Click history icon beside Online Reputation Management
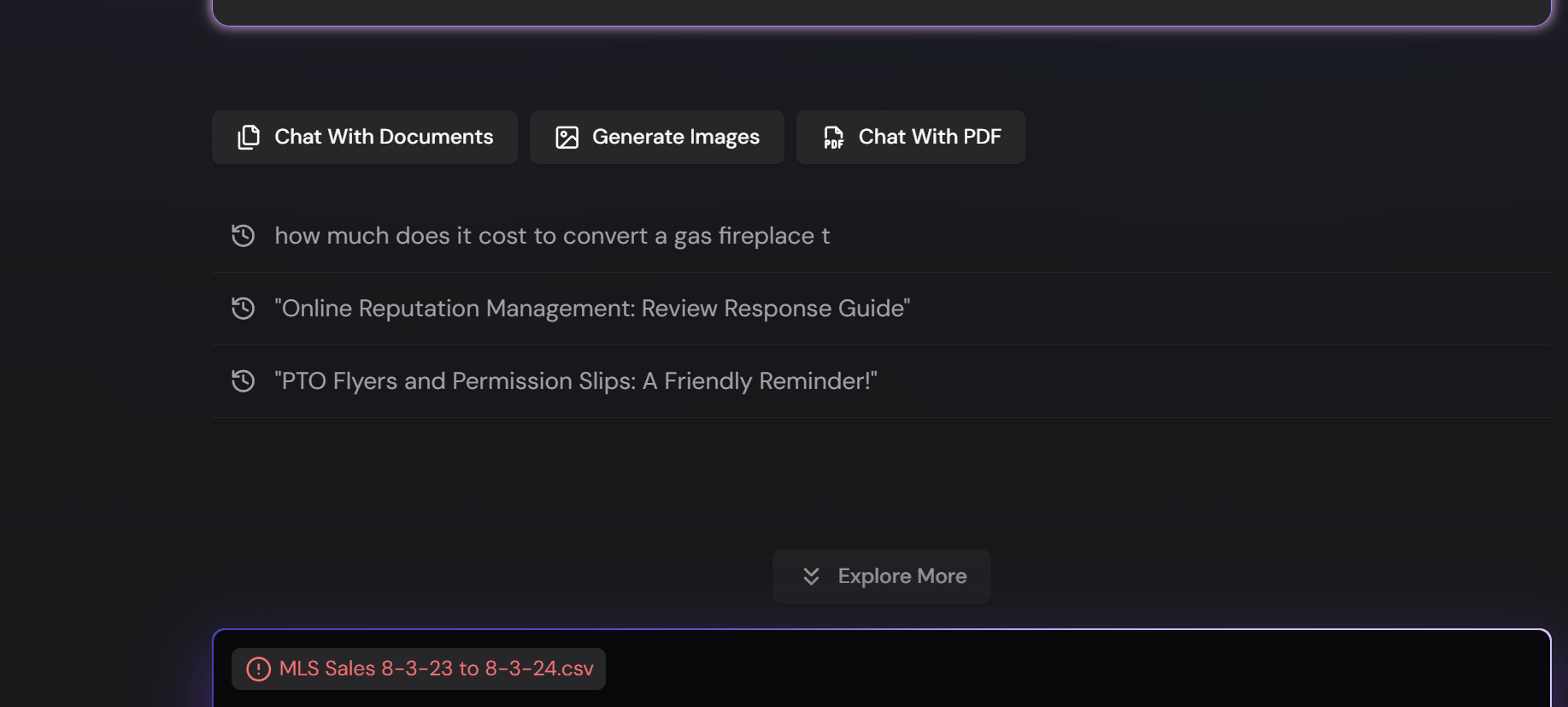The height and width of the screenshot is (707, 1568). tap(244, 308)
